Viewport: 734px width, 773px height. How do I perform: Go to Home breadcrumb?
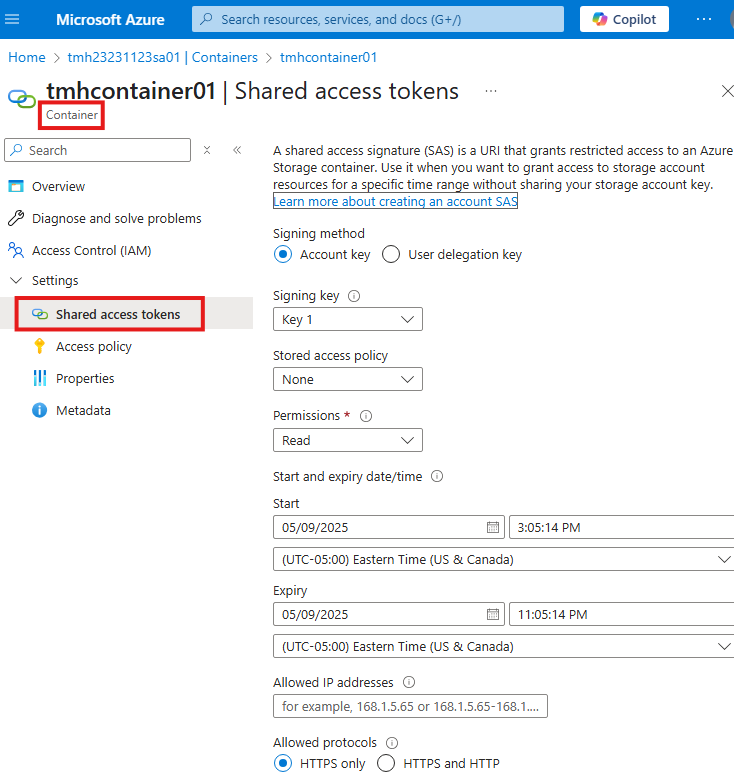(27, 57)
